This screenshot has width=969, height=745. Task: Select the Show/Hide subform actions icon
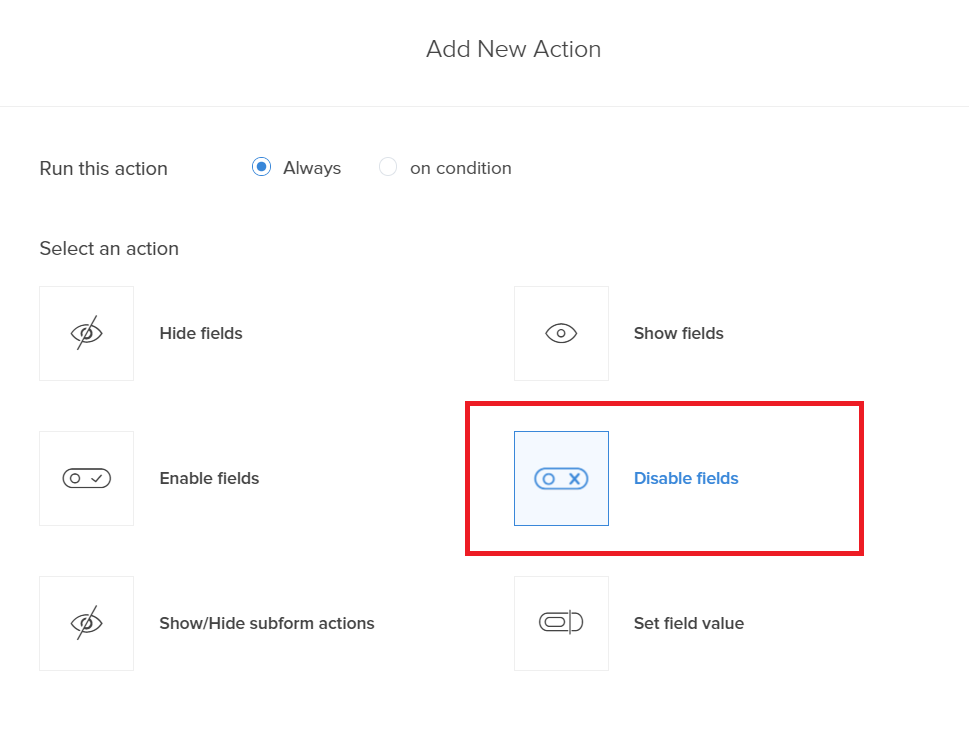(86, 623)
